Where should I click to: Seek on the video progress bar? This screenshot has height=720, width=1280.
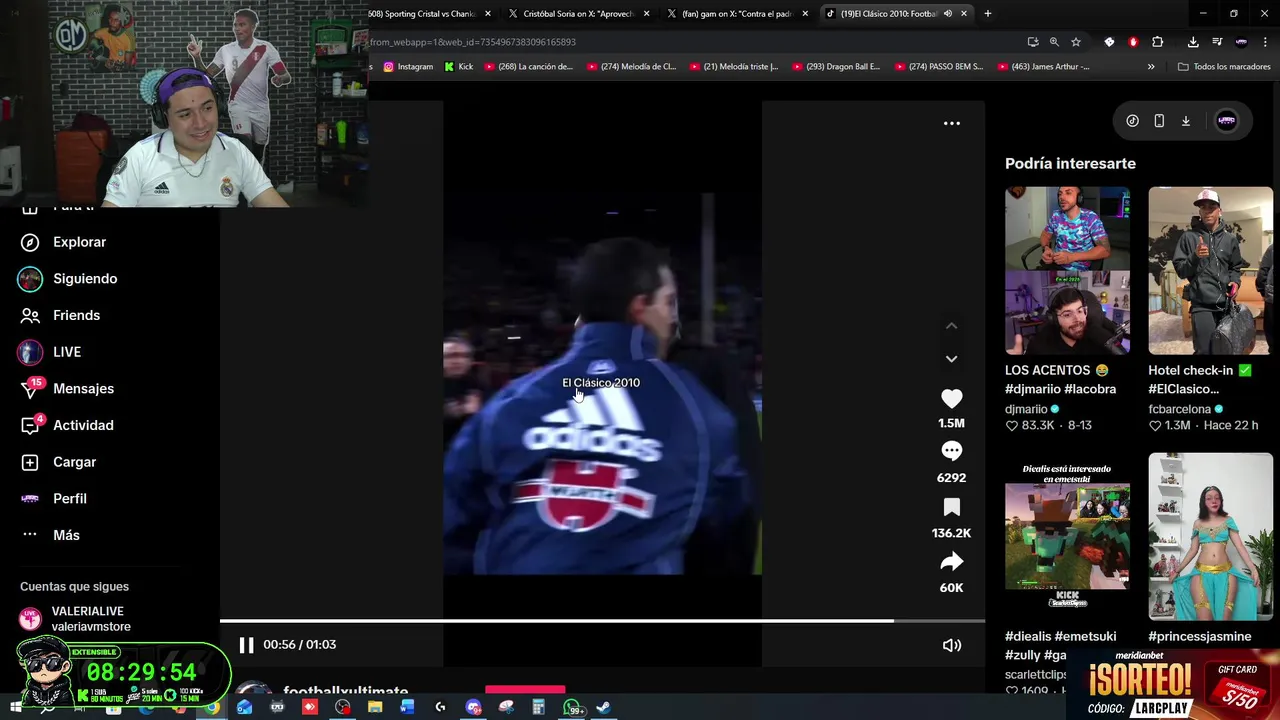pyautogui.click(x=602, y=621)
